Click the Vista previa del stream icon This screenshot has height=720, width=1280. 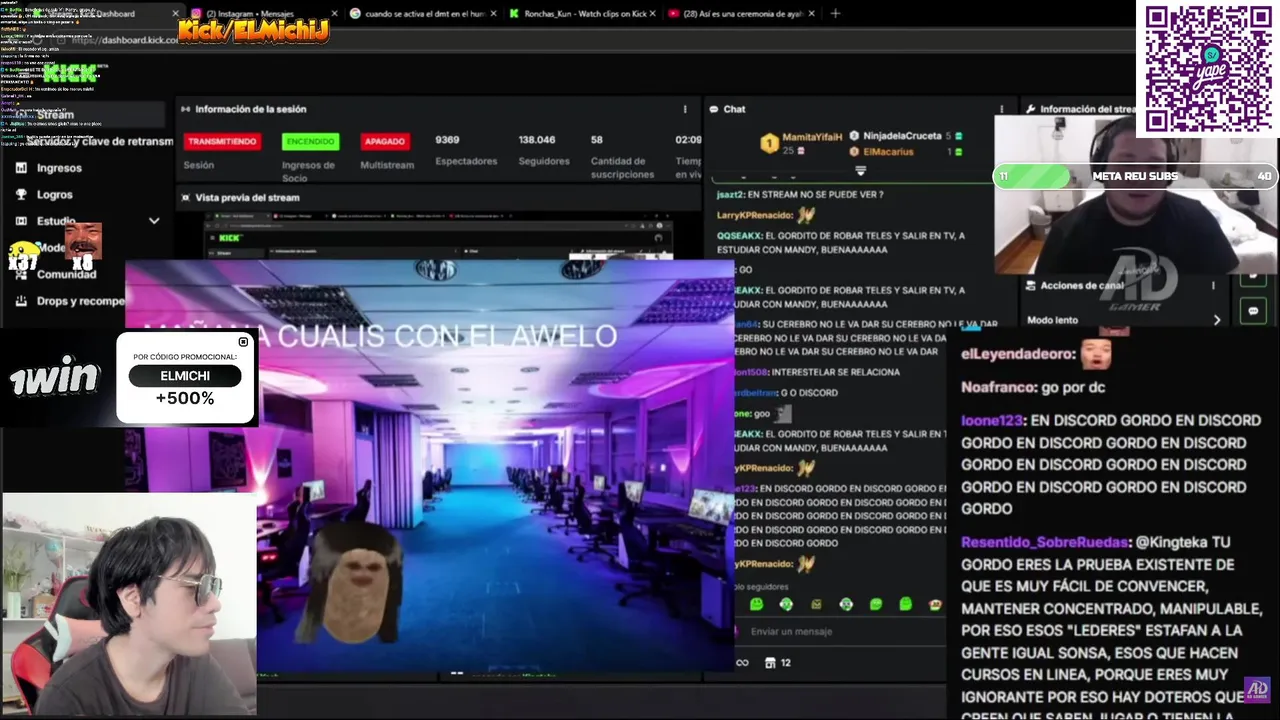pyautogui.click(x=185, y=198)
